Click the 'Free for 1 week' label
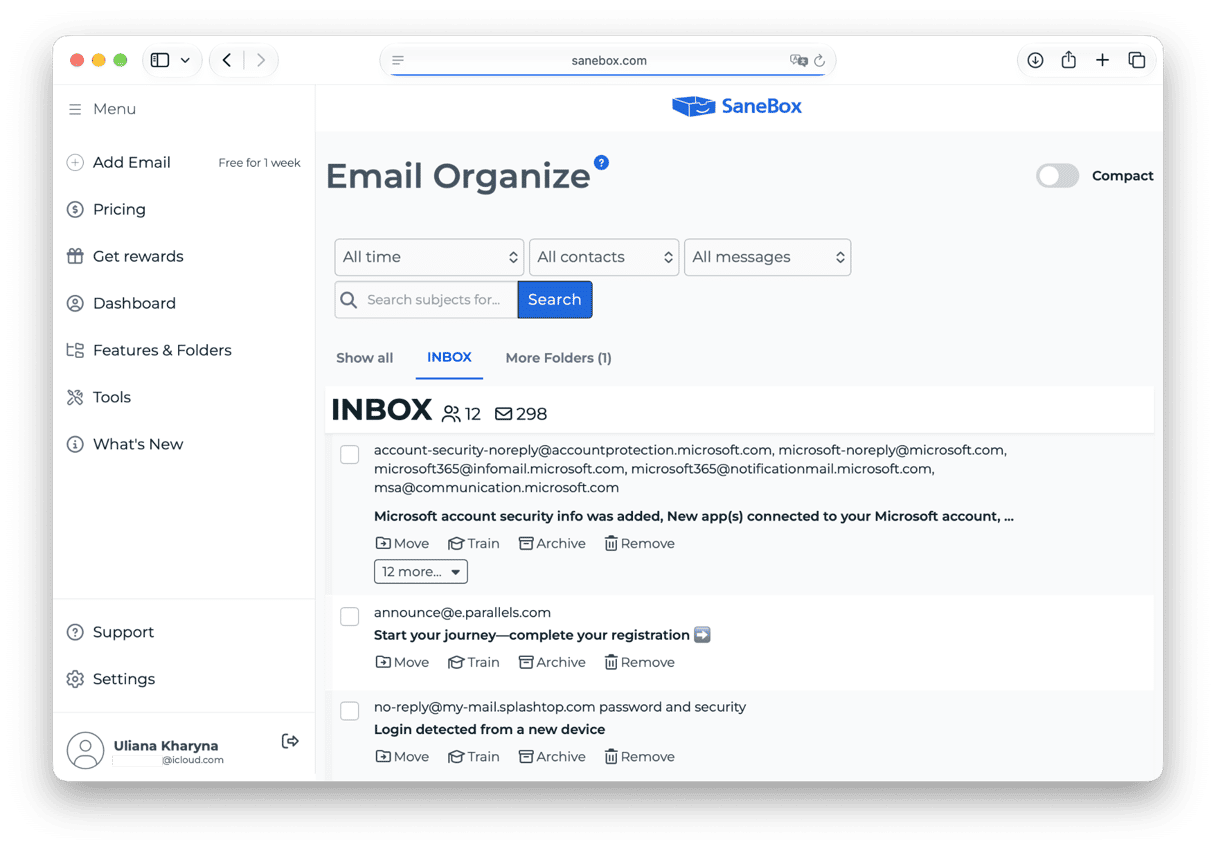The width and height of the screenshot is (1216, 851). point(259,163)
